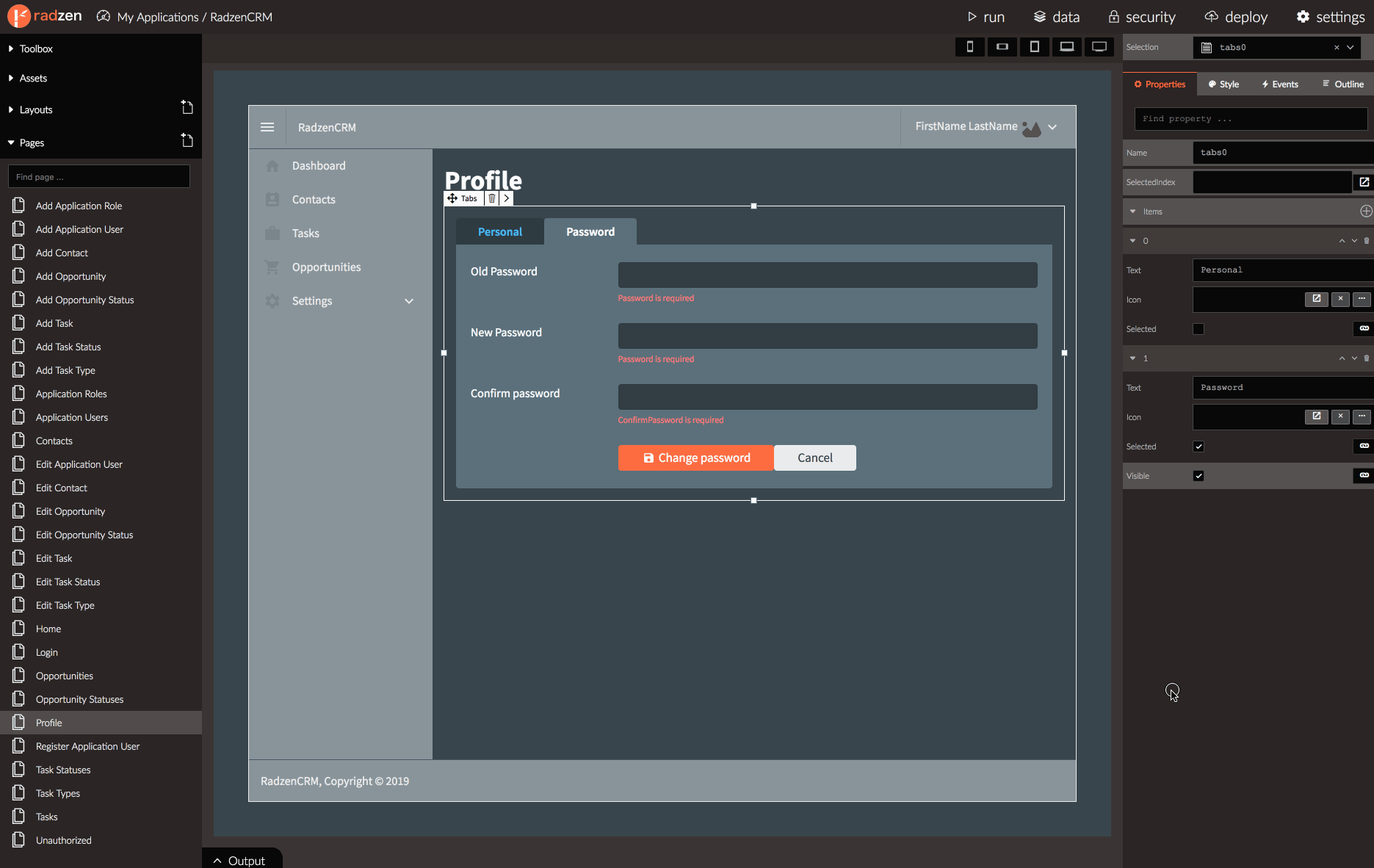
Task: Open expression editor for item 1 Icon
Action: point(1317,416)
